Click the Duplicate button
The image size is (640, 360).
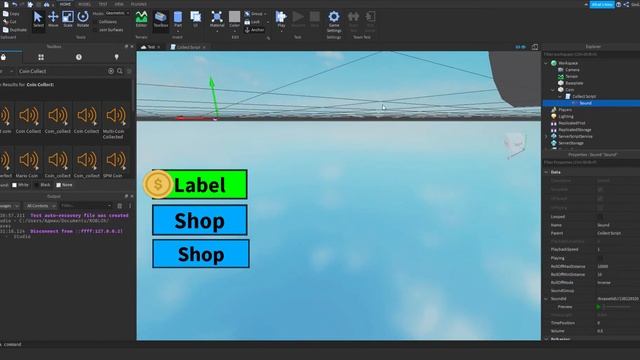tap(15, 30)
